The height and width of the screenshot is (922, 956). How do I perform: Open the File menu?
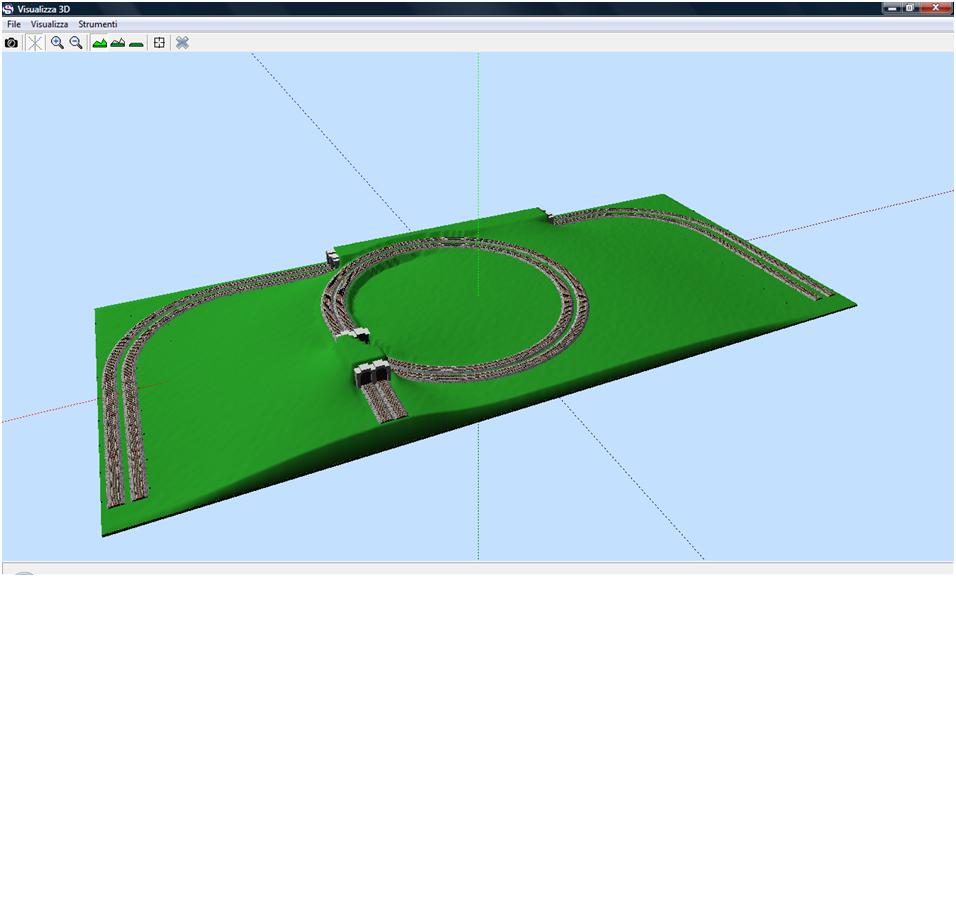pos(14,24)
